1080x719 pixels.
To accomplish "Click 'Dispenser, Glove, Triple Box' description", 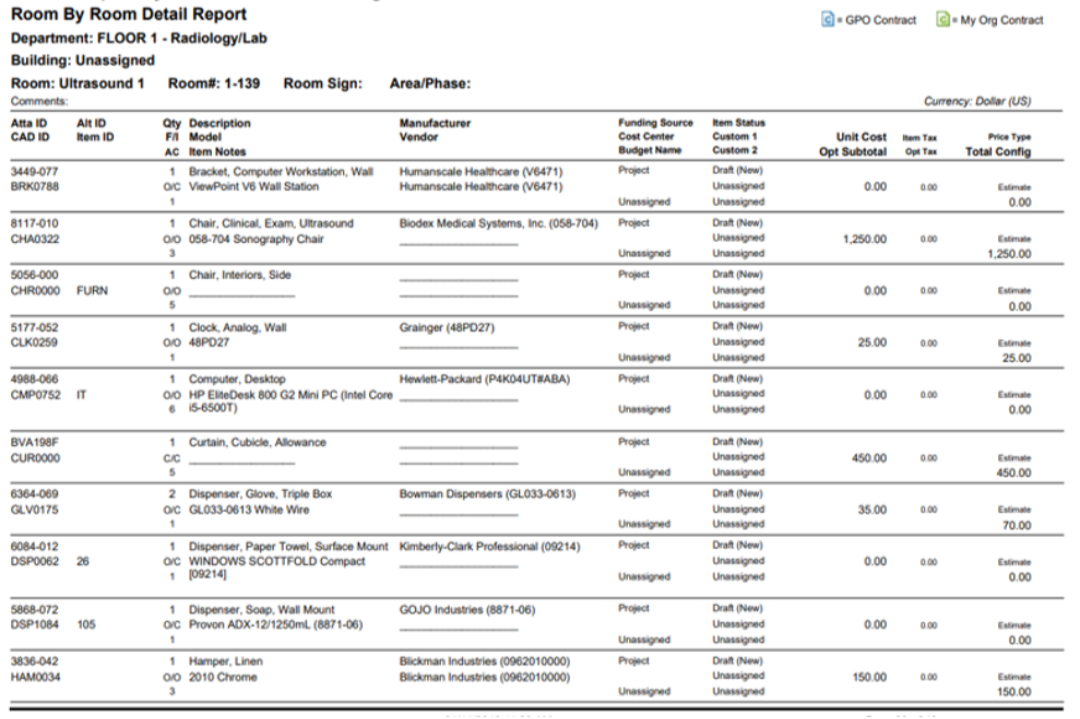I will click(260, 494).
